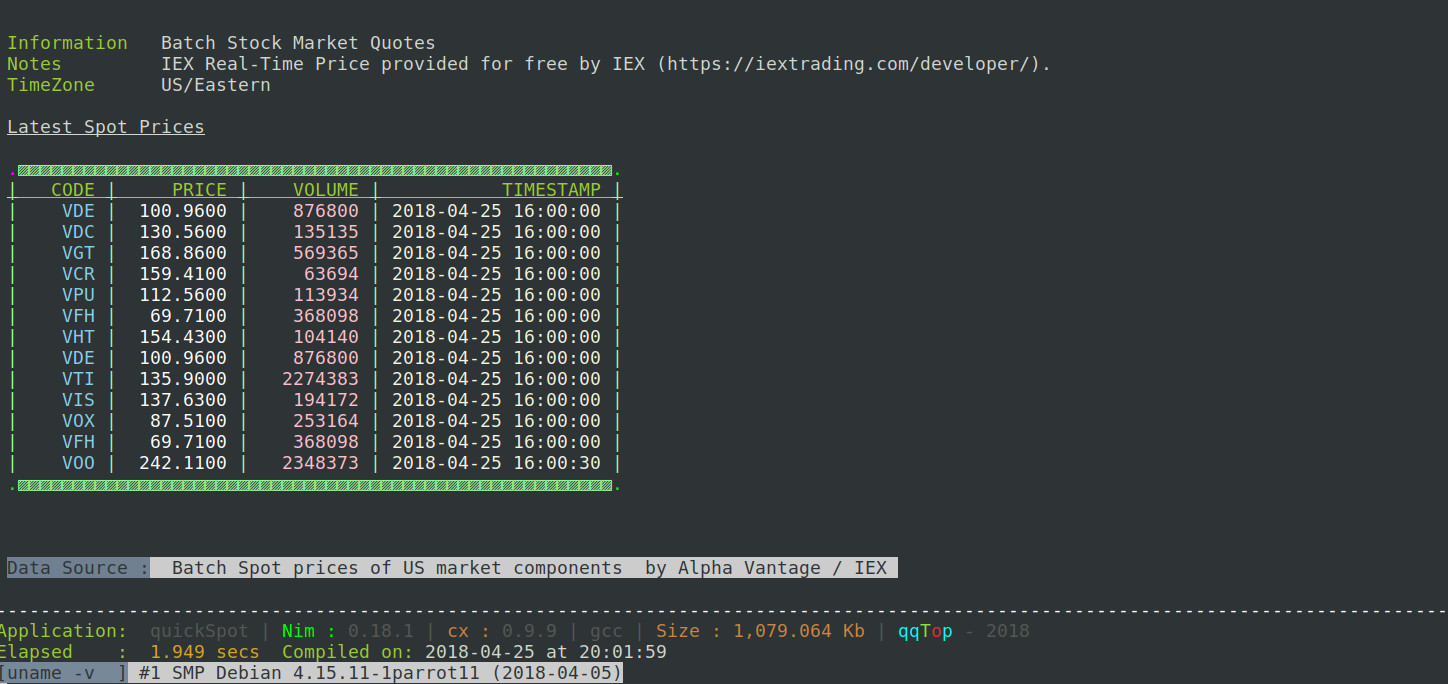The height and width of the screenshot is (684, 1448).
Task: Select the VHT ticker code
Action: (78, 337)
